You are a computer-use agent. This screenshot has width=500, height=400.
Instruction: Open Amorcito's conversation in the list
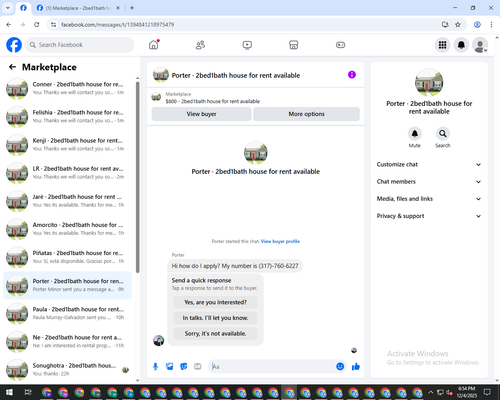(67, 229)
